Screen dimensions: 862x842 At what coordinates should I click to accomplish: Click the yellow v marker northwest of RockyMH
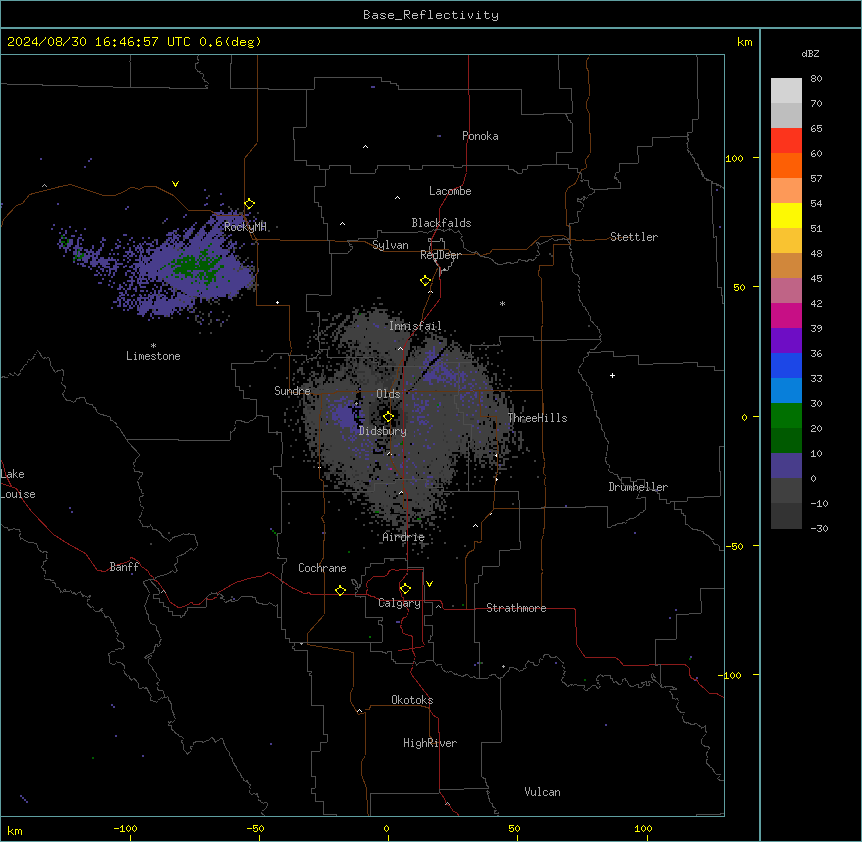point(175,184)
